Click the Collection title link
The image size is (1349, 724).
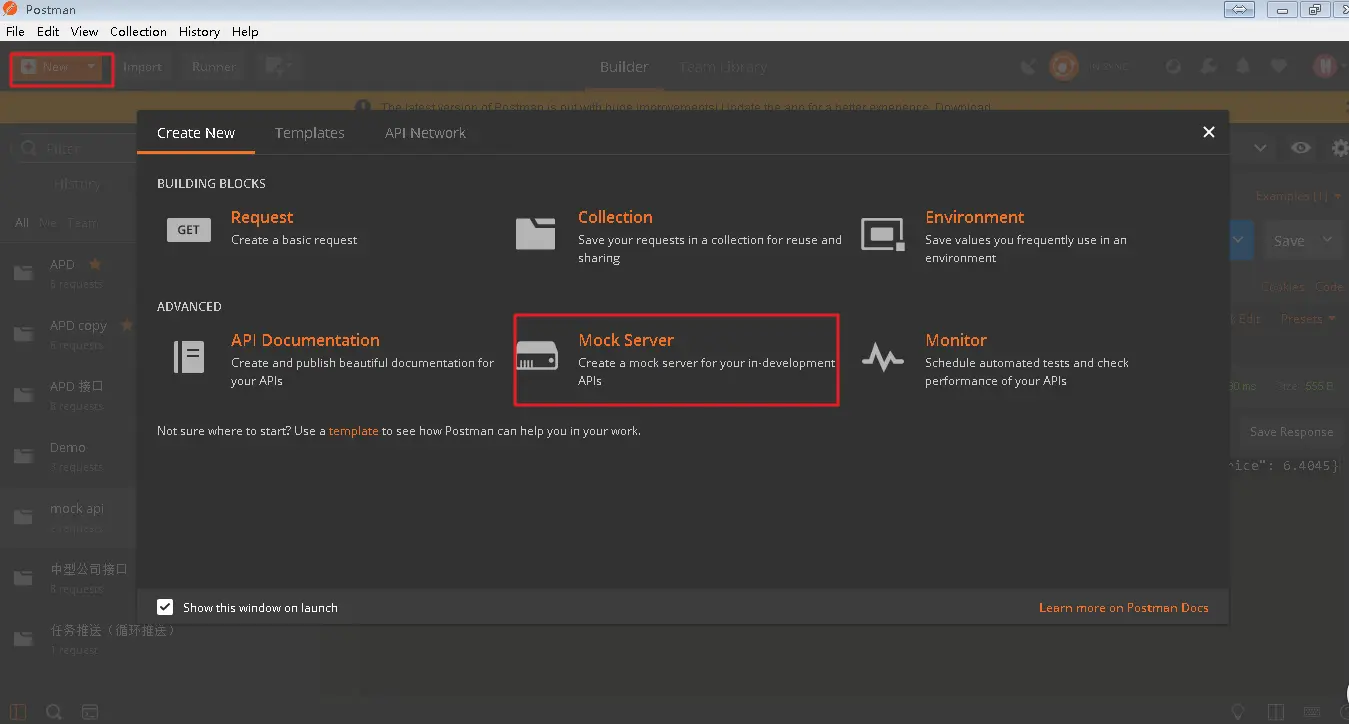click(x=615, y=217)
